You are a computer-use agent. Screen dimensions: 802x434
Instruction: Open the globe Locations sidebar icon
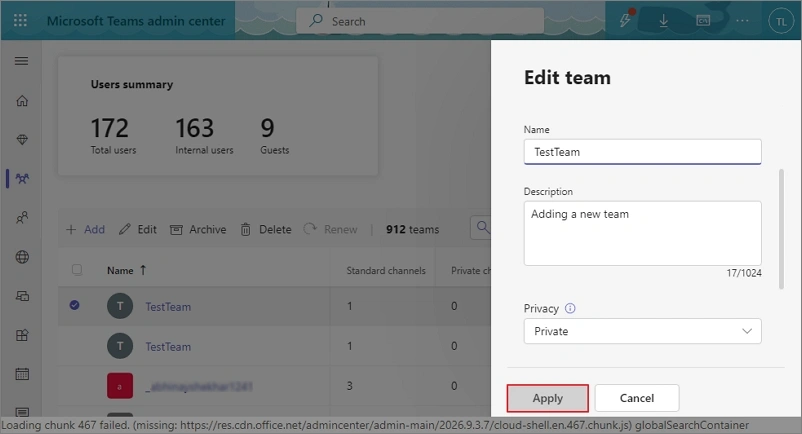(x=22, y=257)
